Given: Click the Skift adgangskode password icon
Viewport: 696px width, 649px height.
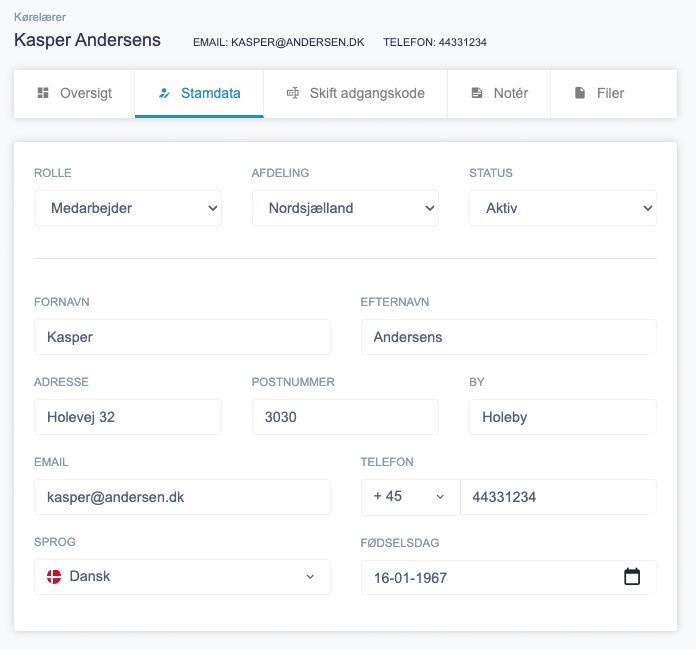Looking at the screenshot, I should click(x=293, y=93).
